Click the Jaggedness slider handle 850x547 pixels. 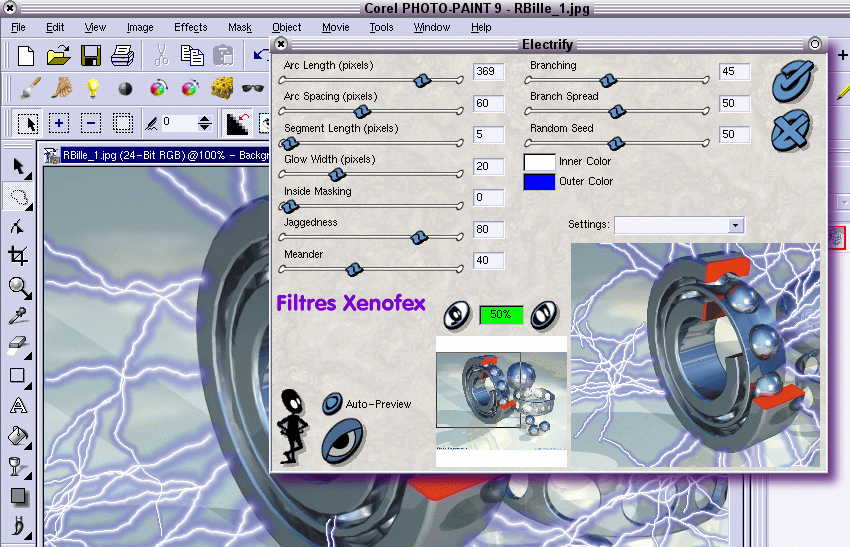click(418, 237)
